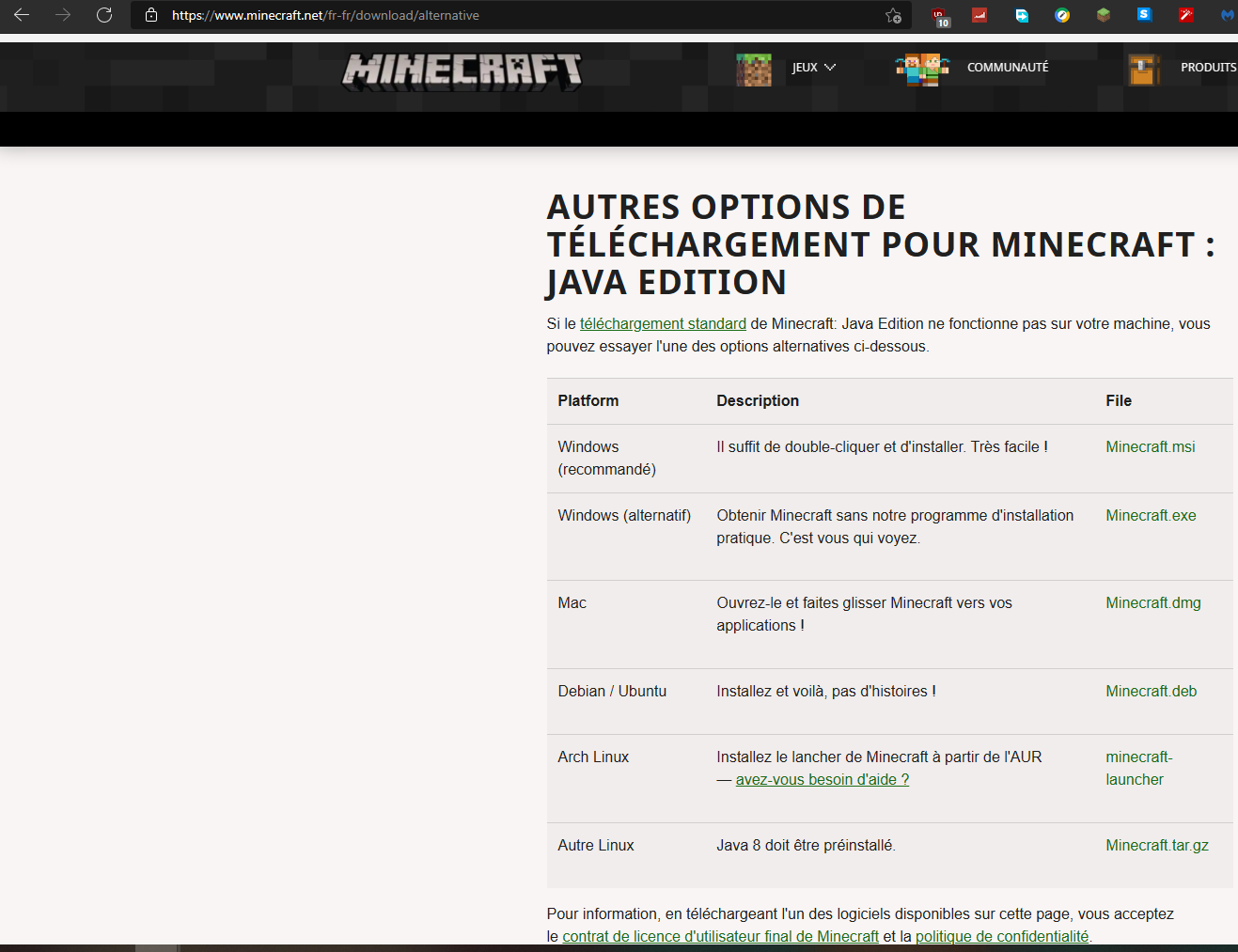The width and height of the screenshot is (1238, 952).
Task: Click the 'Ouvrez-le et faites glisser' description
Action: pos(864,614)
